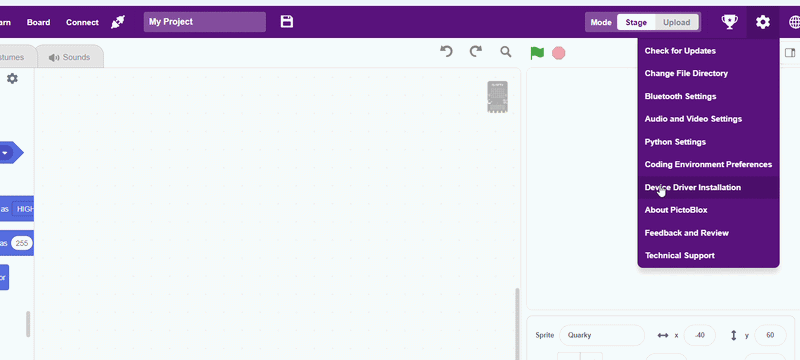Click the Board menu
This screenshot has width=800, height=360.
(x=38, y=22)
